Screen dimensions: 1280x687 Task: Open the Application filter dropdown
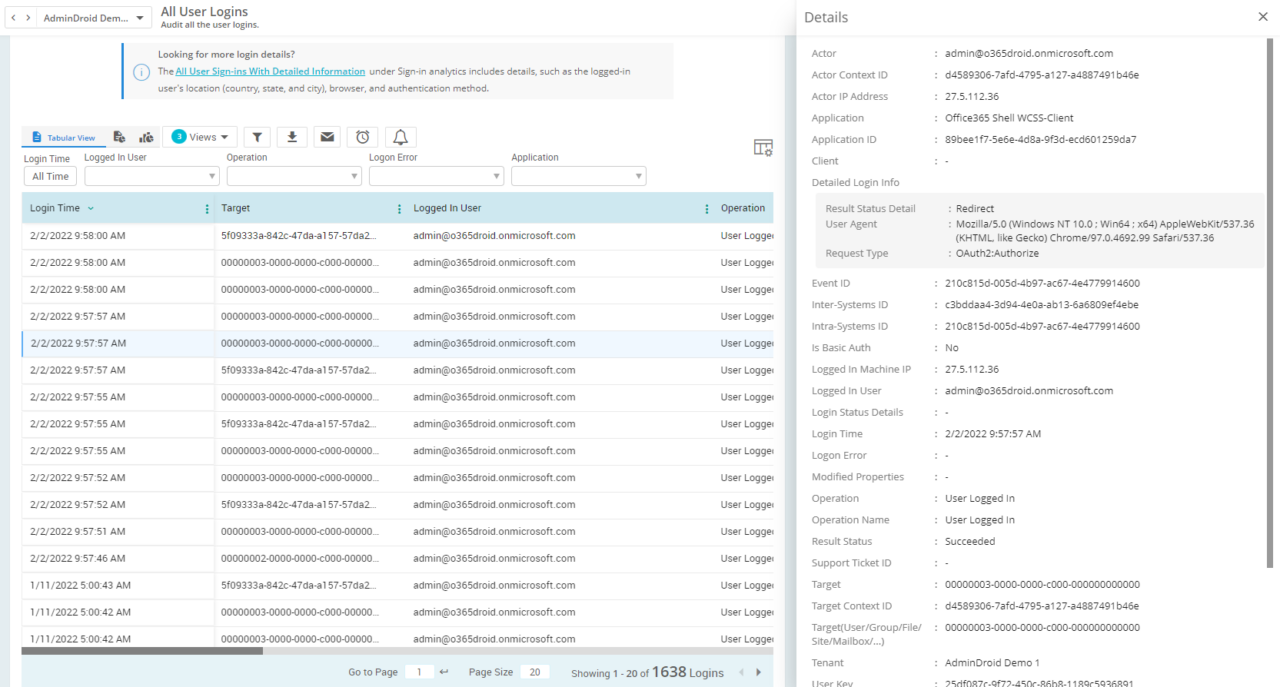pos(578,175)
